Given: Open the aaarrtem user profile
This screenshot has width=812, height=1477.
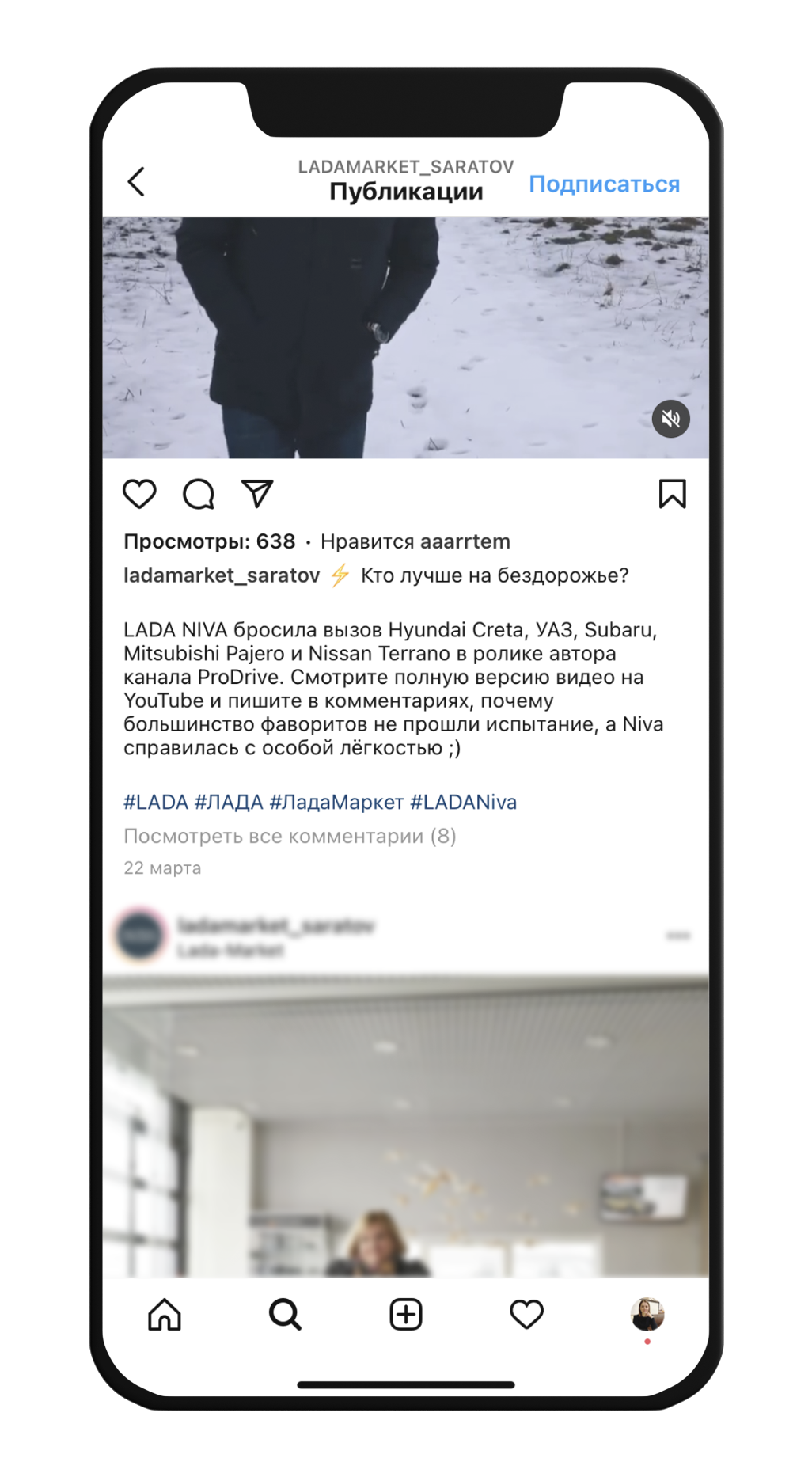Looking at the screenshot, I should 465,541.
